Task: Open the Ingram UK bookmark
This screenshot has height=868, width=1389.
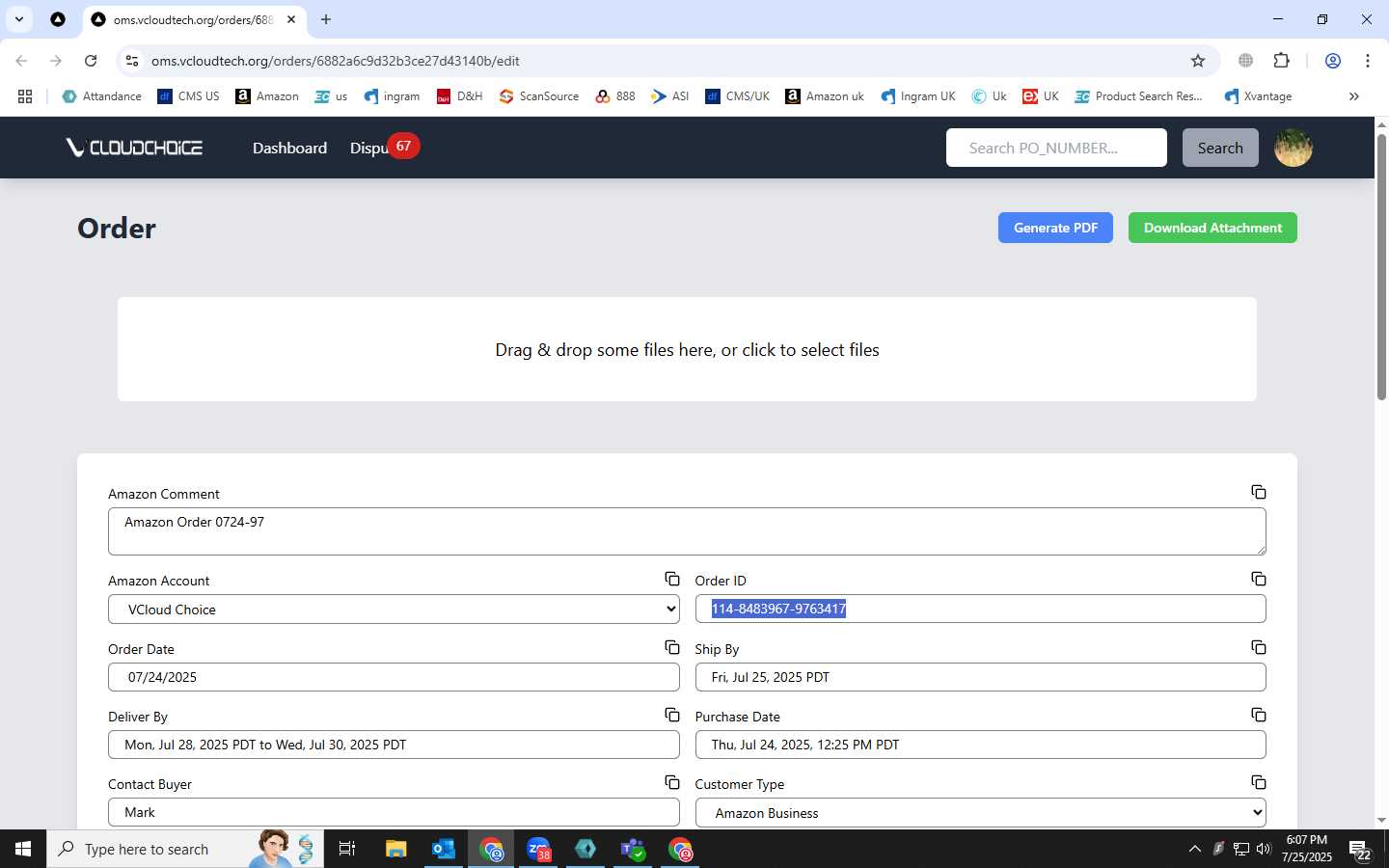Action: pyautogui.click(x=918, y=96)
